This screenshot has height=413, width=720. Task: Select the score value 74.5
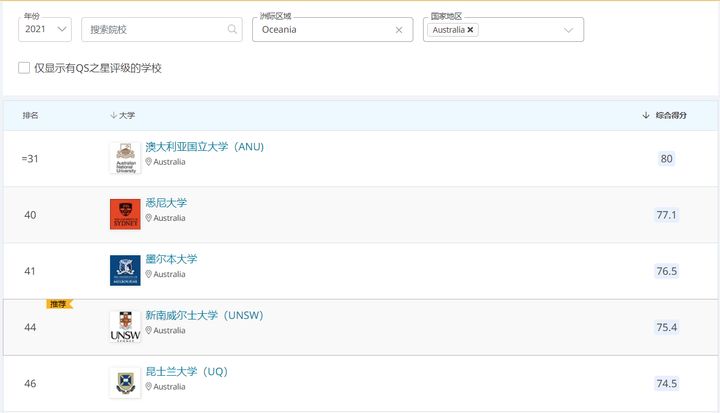click(x=666, y=384)
